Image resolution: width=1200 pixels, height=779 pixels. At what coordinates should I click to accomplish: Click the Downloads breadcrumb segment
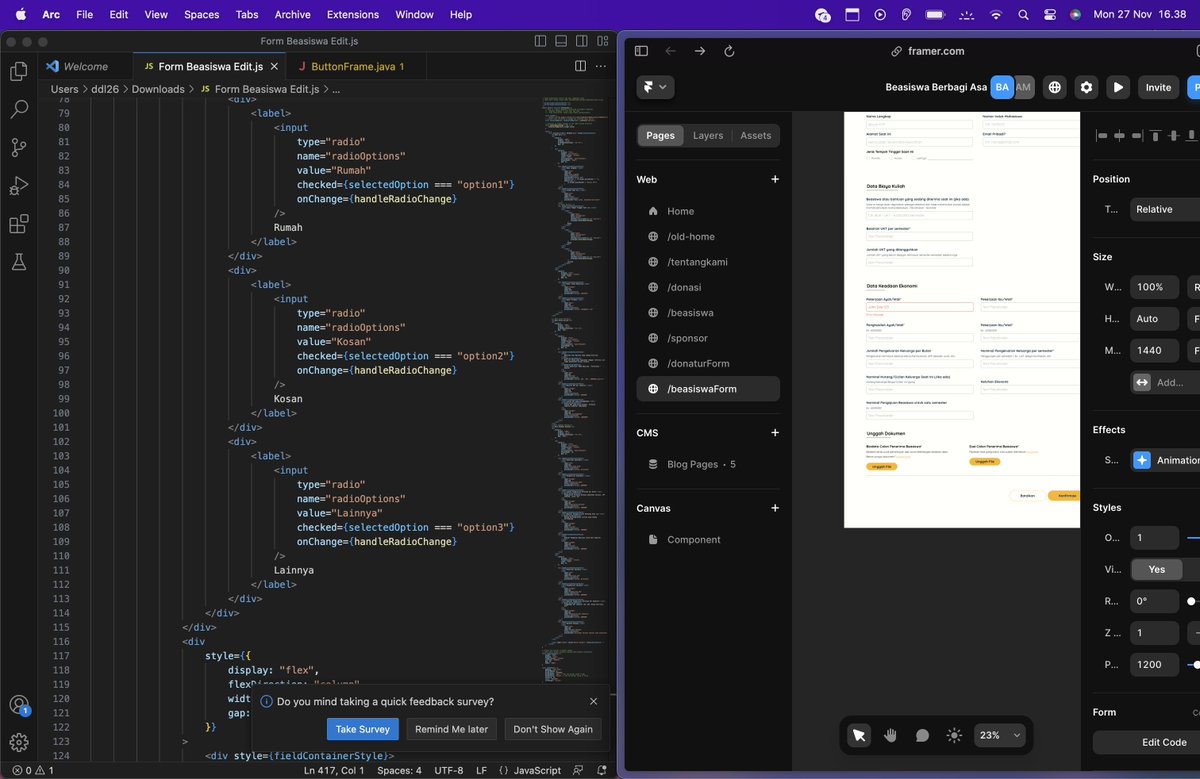[x=158, y=89]
